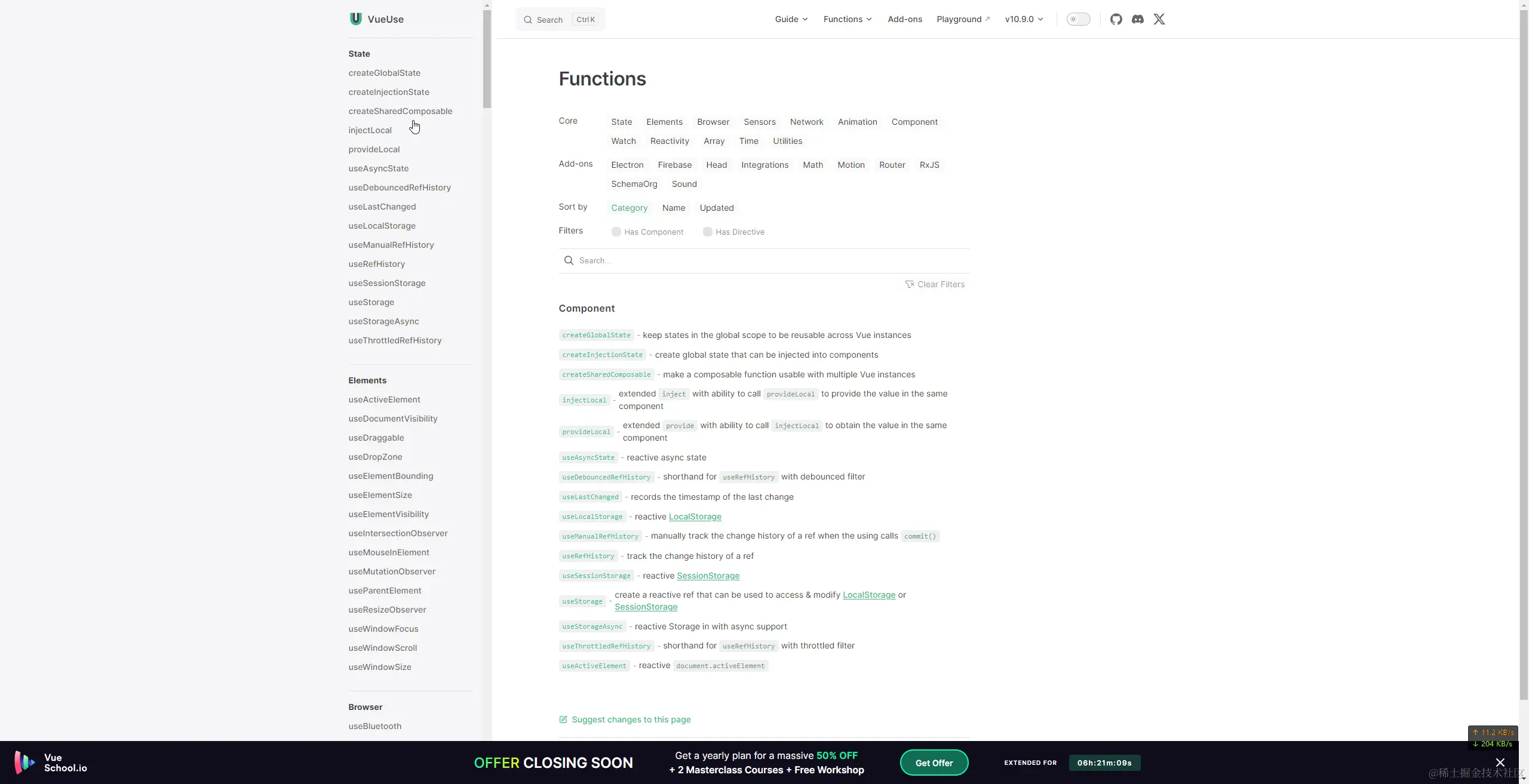Viewport: 1529px width, 784px height.
Task: Open the Add-ons menu item
Action: (x=904, y=19)
